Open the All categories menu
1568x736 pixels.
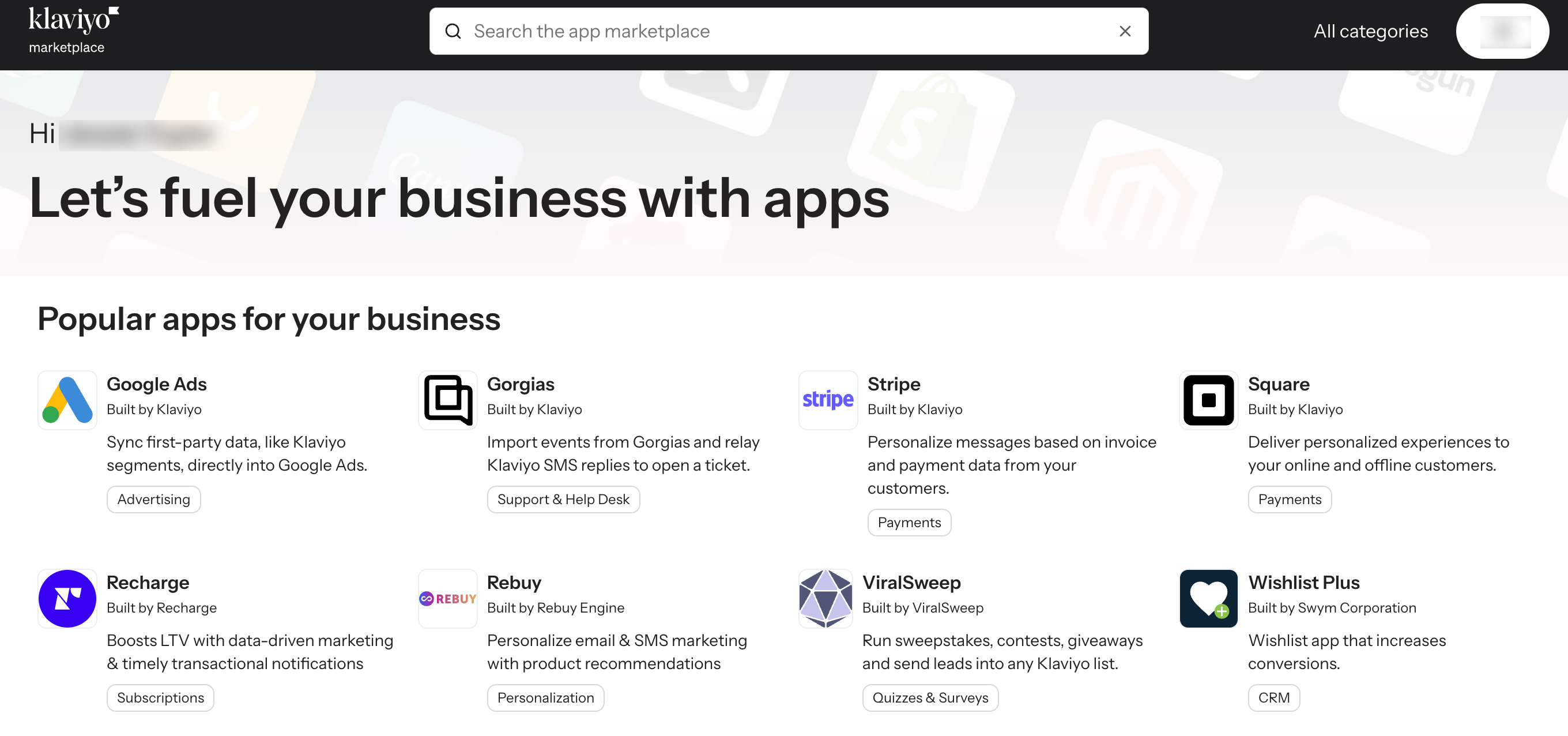1370,31
